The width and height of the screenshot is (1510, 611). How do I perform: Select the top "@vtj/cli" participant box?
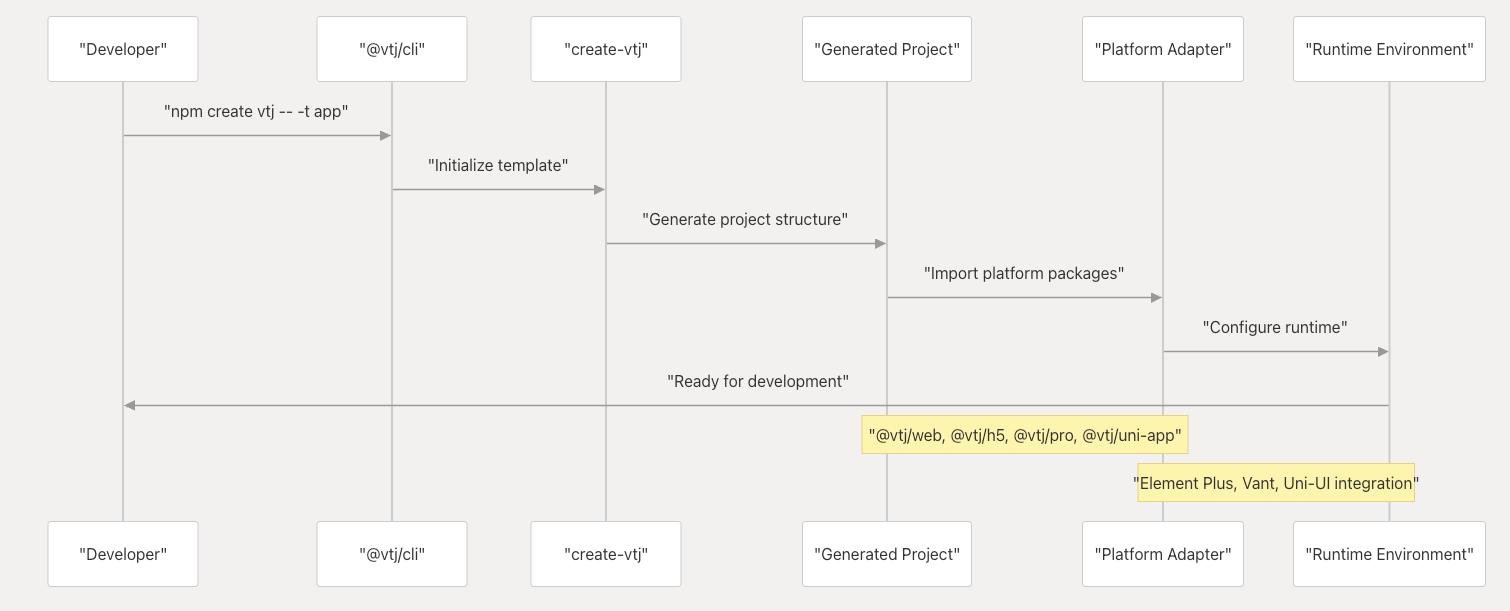[x=392, y=49]
